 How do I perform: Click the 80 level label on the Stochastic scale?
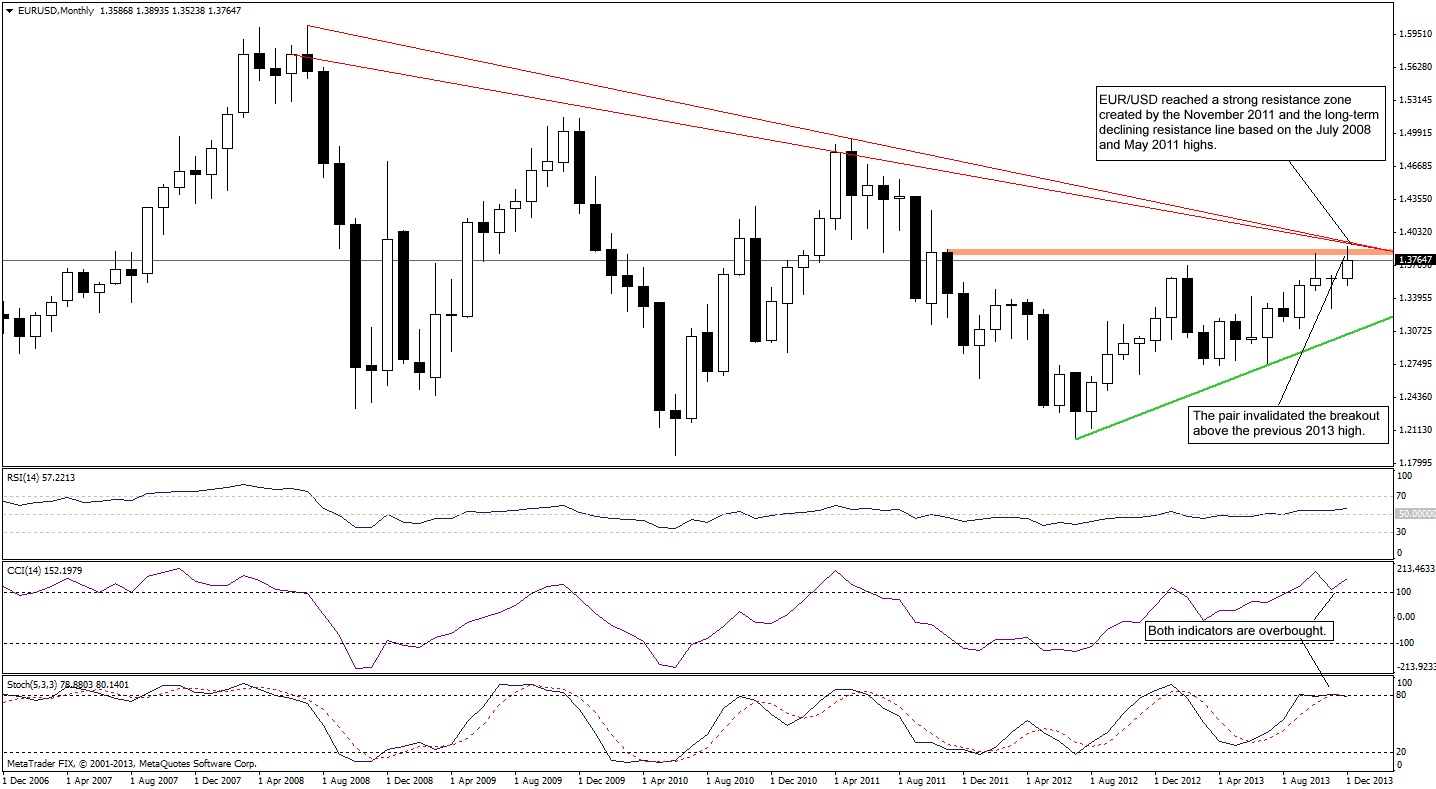(1403, 695)
